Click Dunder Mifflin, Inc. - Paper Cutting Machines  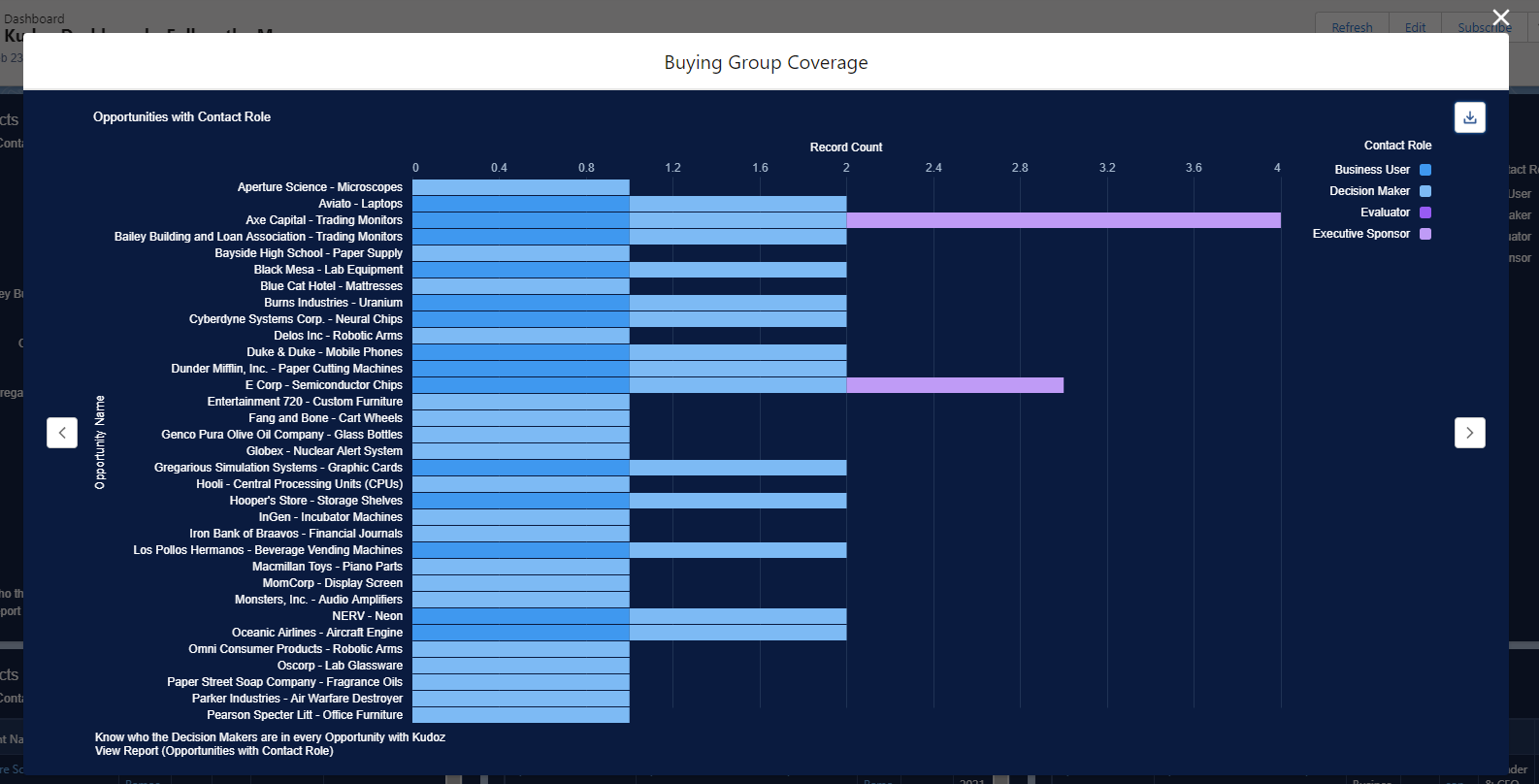pyautogui.click(x=287, y=369)
